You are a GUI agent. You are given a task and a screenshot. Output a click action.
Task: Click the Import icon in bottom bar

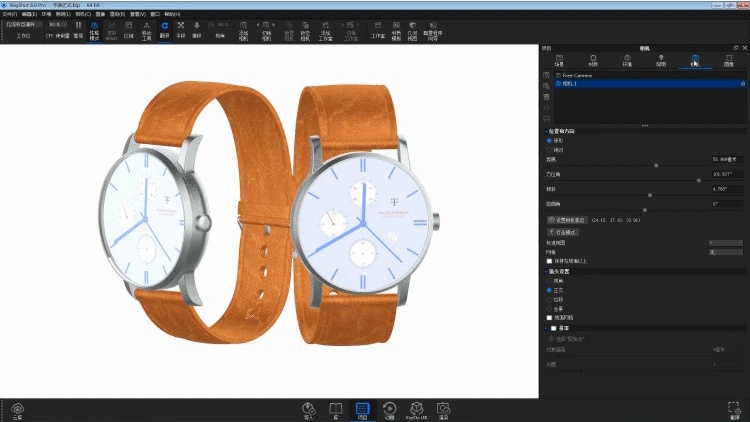[309, 411]
